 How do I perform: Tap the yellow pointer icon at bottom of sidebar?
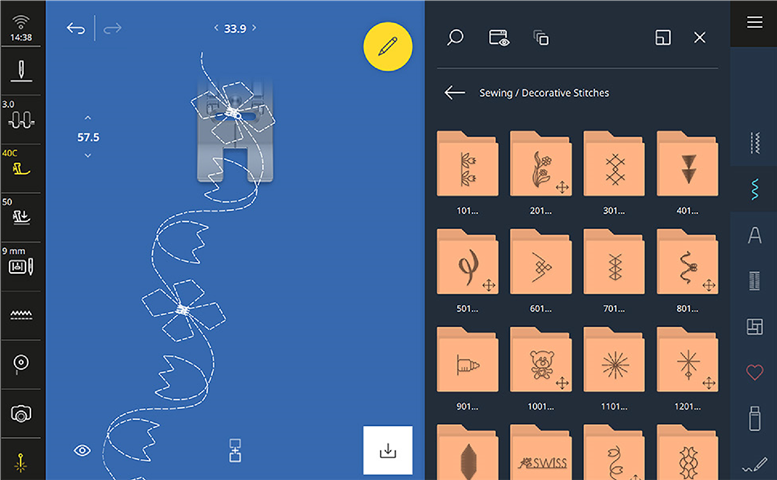tap(21, 463)
